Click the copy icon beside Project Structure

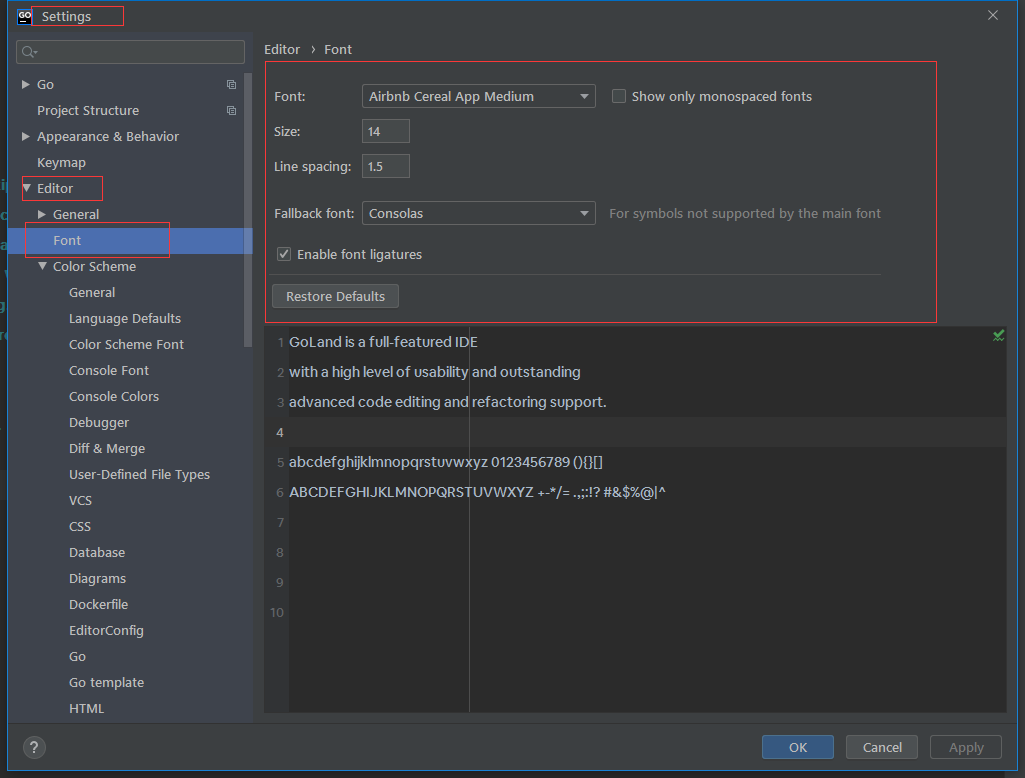pyautogui.click(x=232, y=111)
